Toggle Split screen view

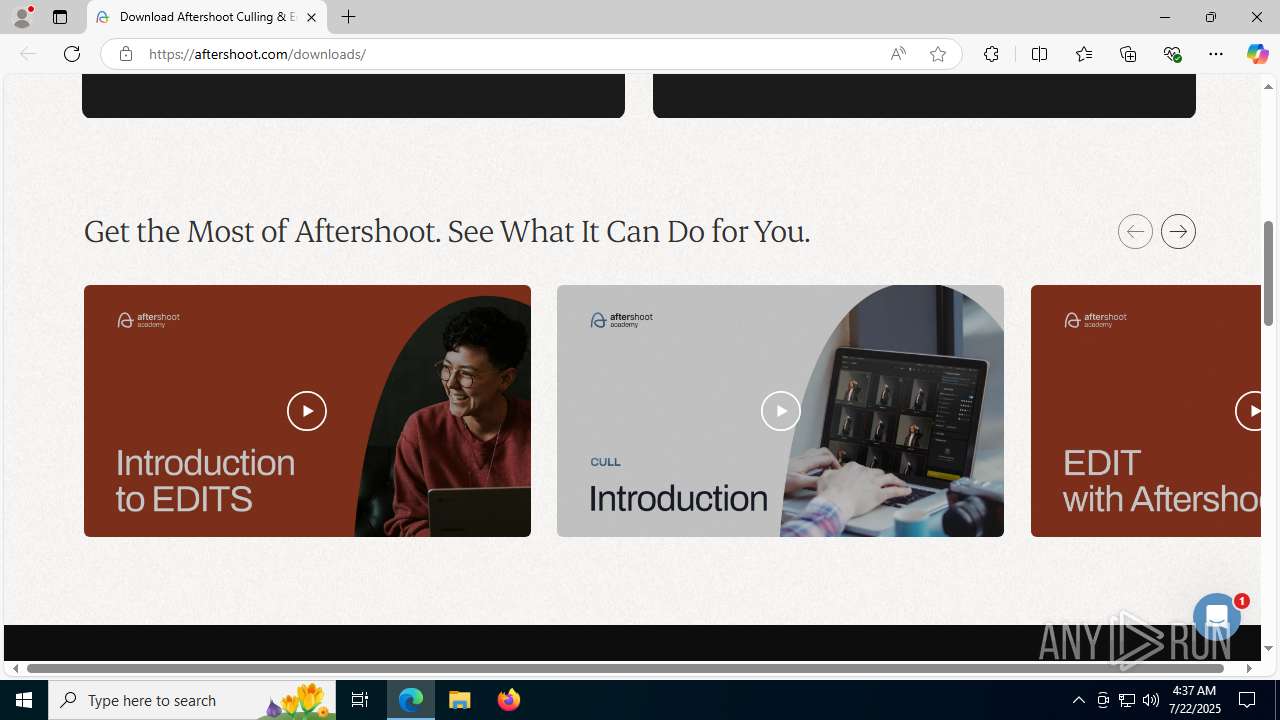1039,54
